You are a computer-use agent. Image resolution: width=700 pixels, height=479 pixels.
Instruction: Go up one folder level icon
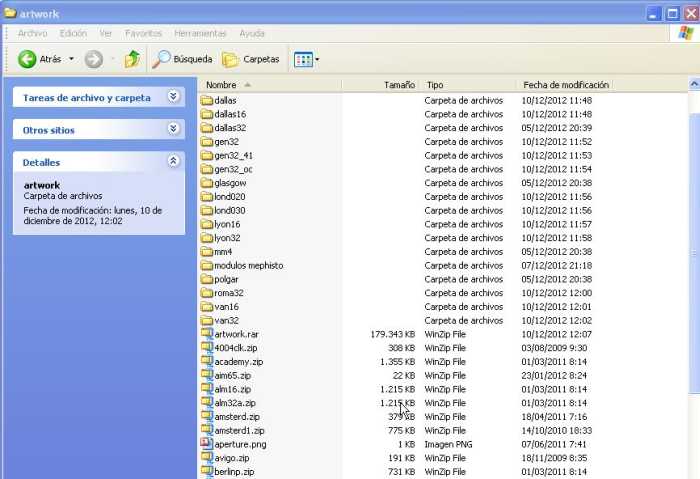pyautogui.click(x=132, y=59)
